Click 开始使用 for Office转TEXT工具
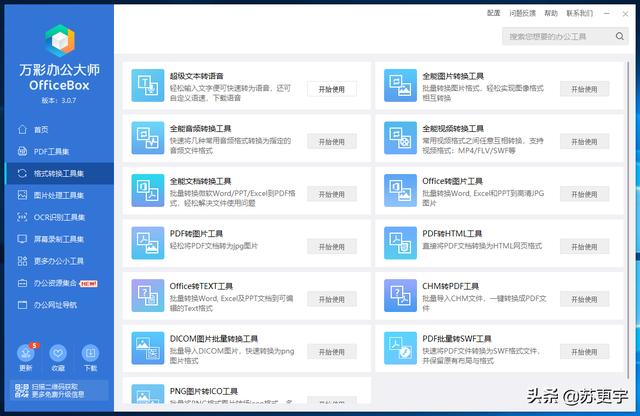Image resolution: width=640 pixels, height=416 pixels. [332, 299]
